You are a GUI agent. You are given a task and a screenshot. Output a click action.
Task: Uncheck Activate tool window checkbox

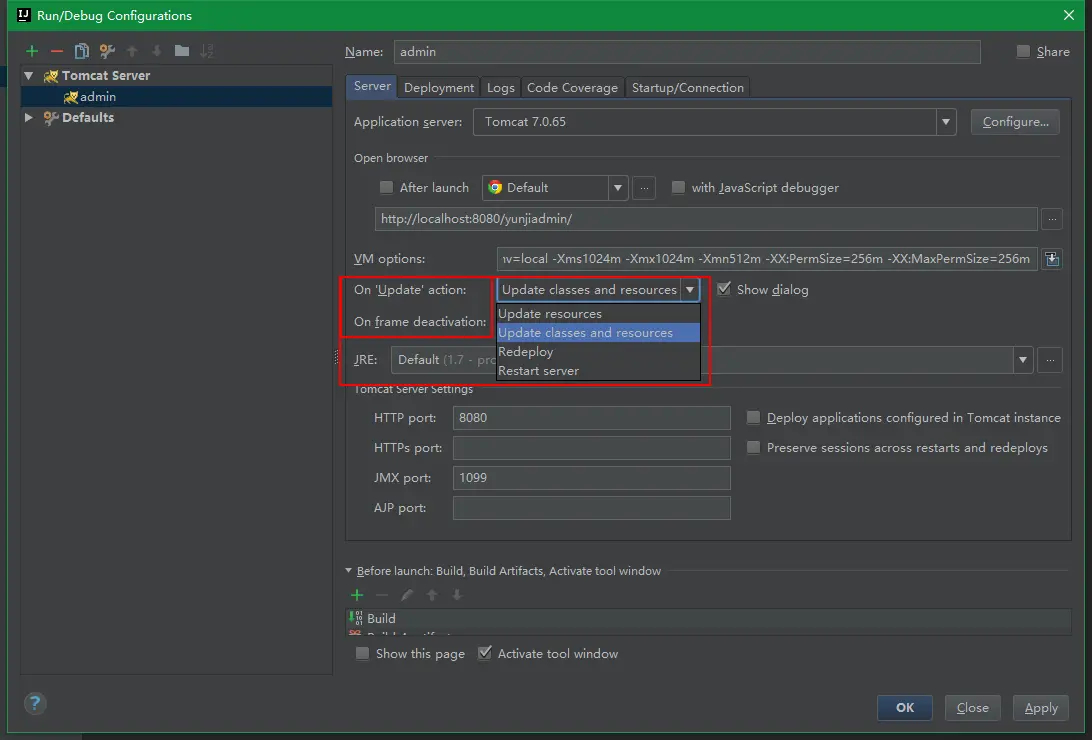click(485, 653)
